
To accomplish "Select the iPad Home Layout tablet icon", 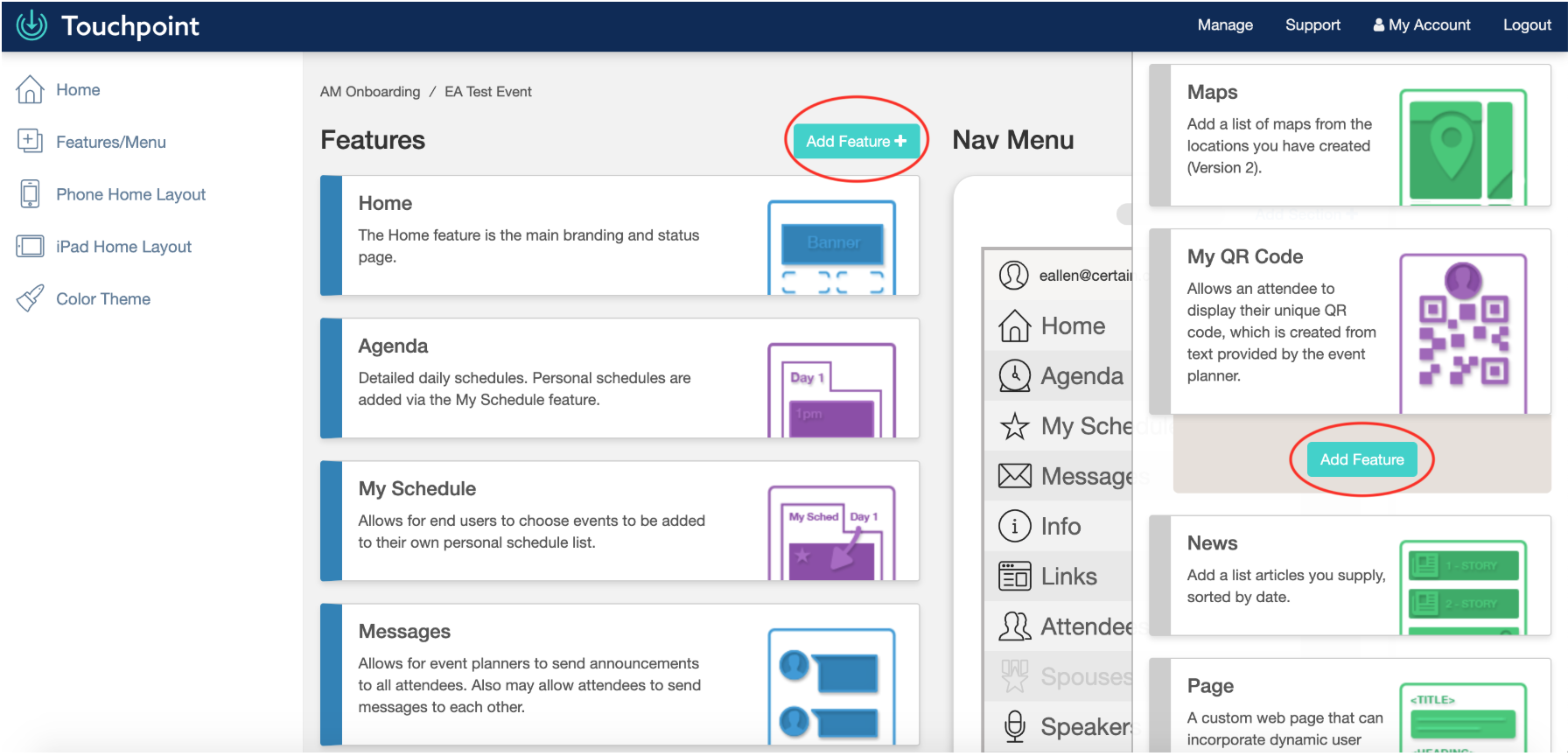I will (30, 247).
